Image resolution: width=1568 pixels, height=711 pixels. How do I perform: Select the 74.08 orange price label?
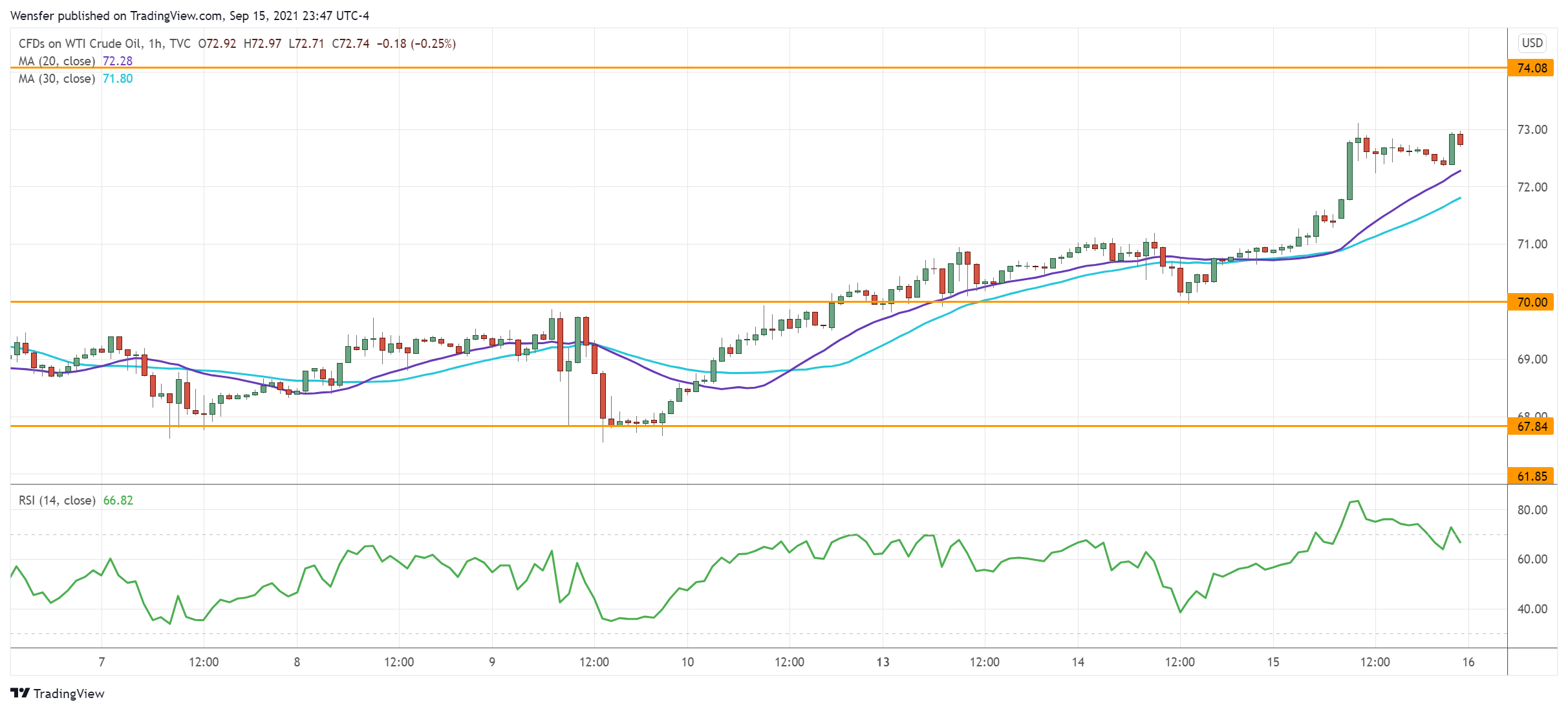coord(1530,68)
